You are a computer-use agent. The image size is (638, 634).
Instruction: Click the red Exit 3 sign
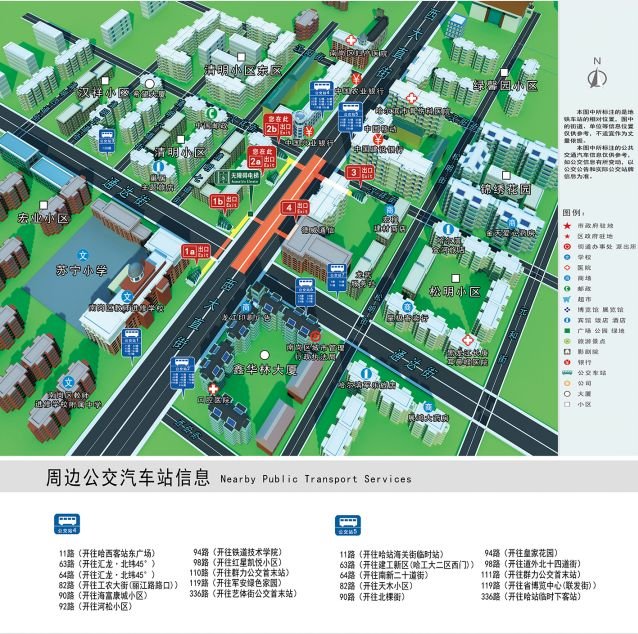[x=360, y=172]
